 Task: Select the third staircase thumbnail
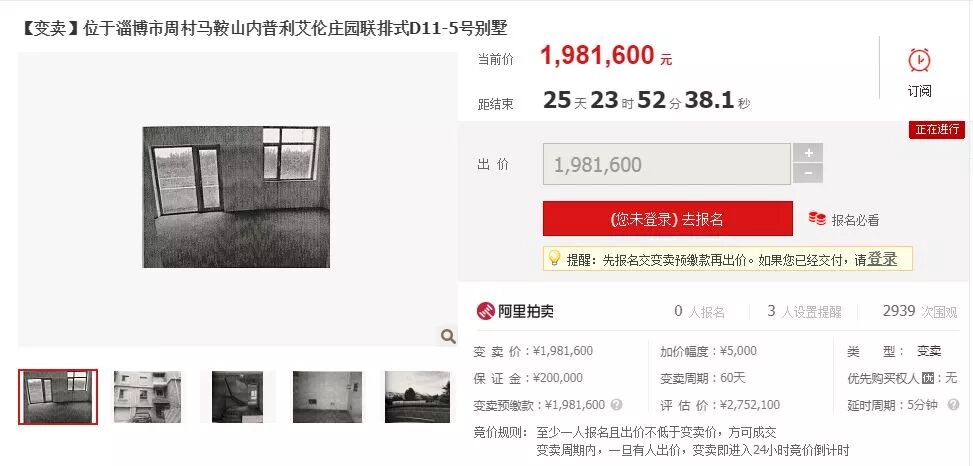237,397
